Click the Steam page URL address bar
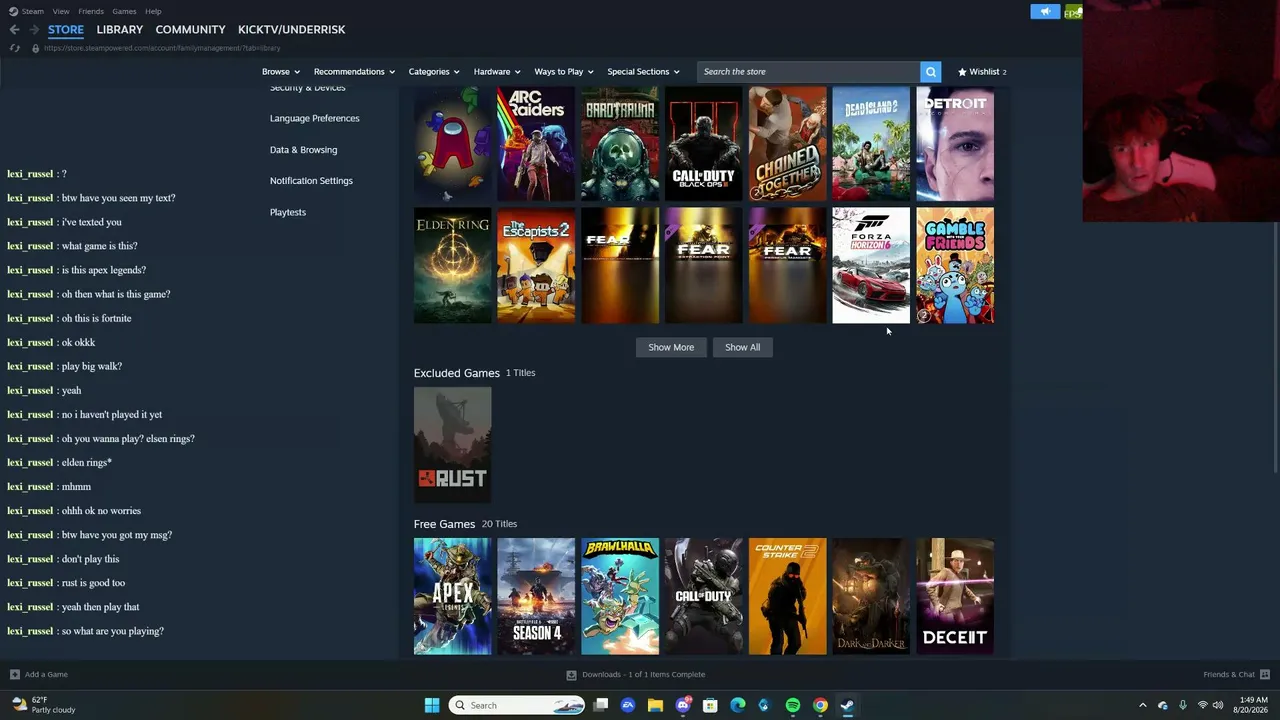The image size is (1280, 720). [x=162, y=48]
